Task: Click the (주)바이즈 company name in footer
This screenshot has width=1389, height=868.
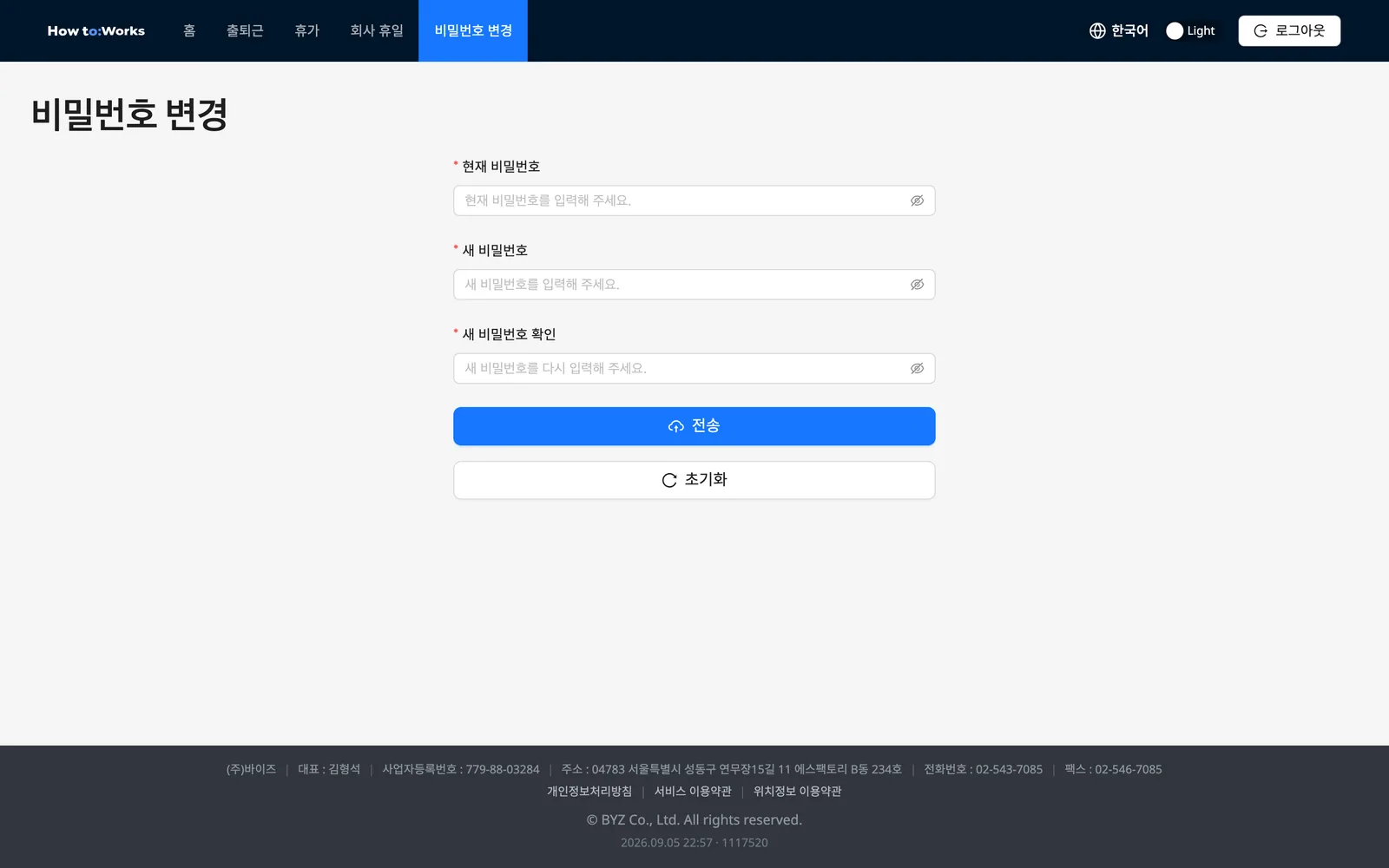Action: coord(251,769)
